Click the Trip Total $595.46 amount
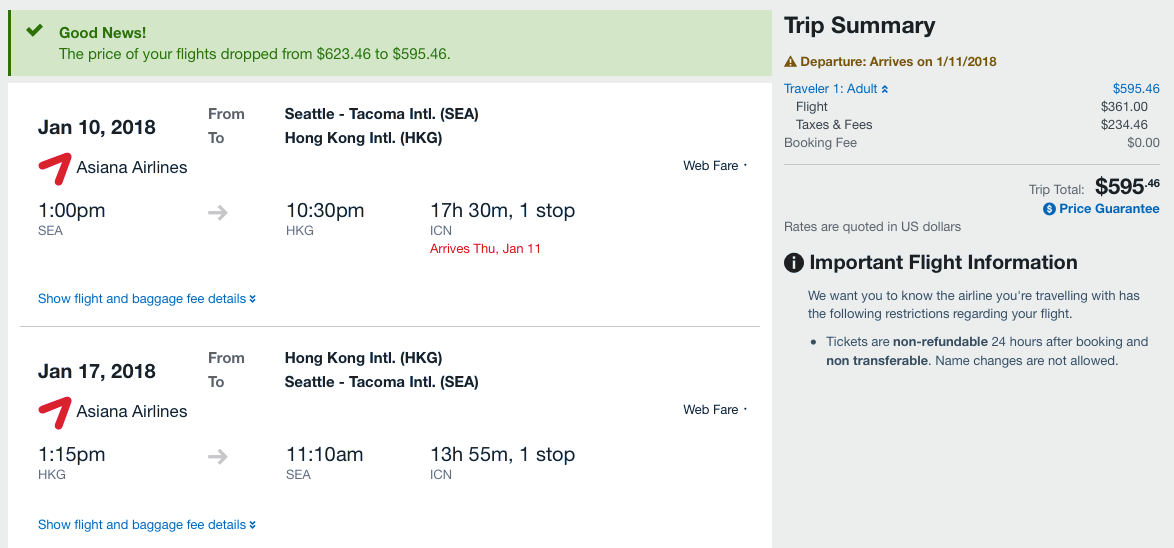The width and height of the screenshot is (1174, 548). (x=1127, y=187)
